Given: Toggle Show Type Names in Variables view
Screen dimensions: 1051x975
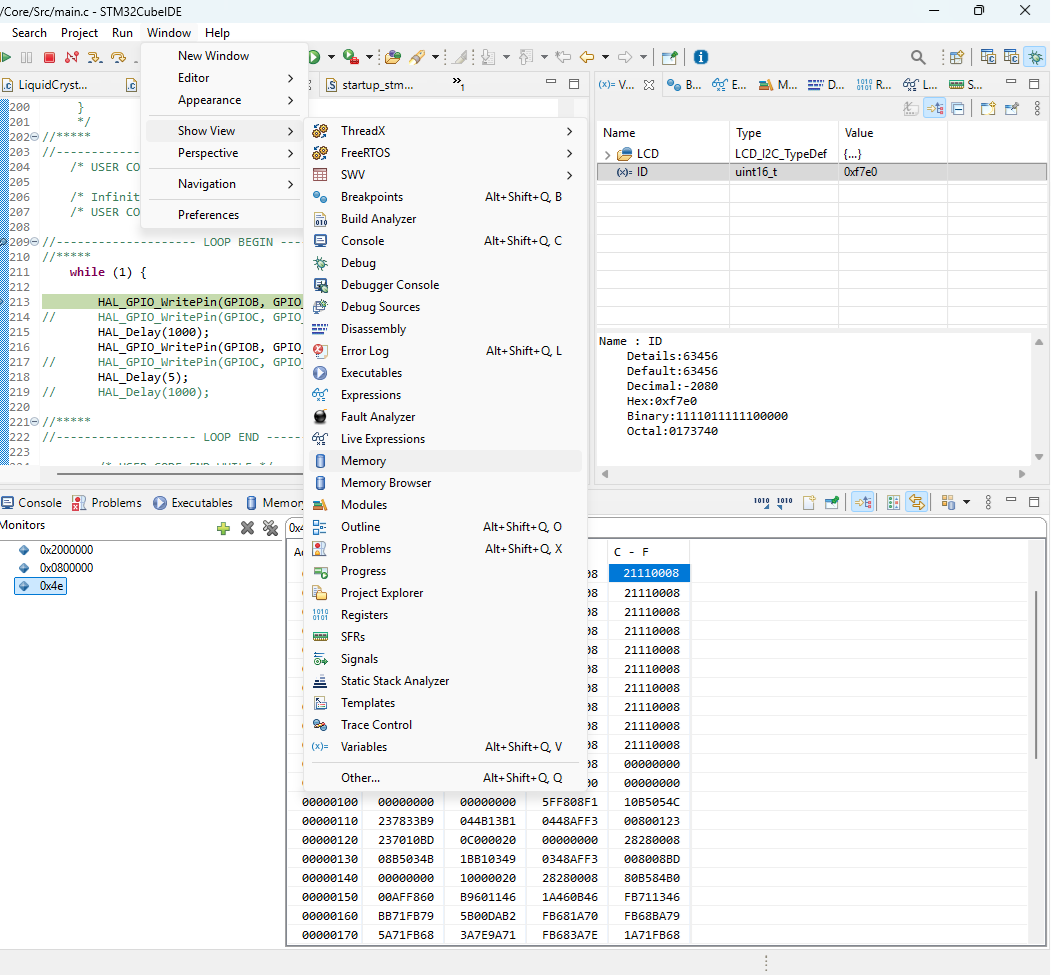Looking at the screenshot, I should [x=910, y=109].
